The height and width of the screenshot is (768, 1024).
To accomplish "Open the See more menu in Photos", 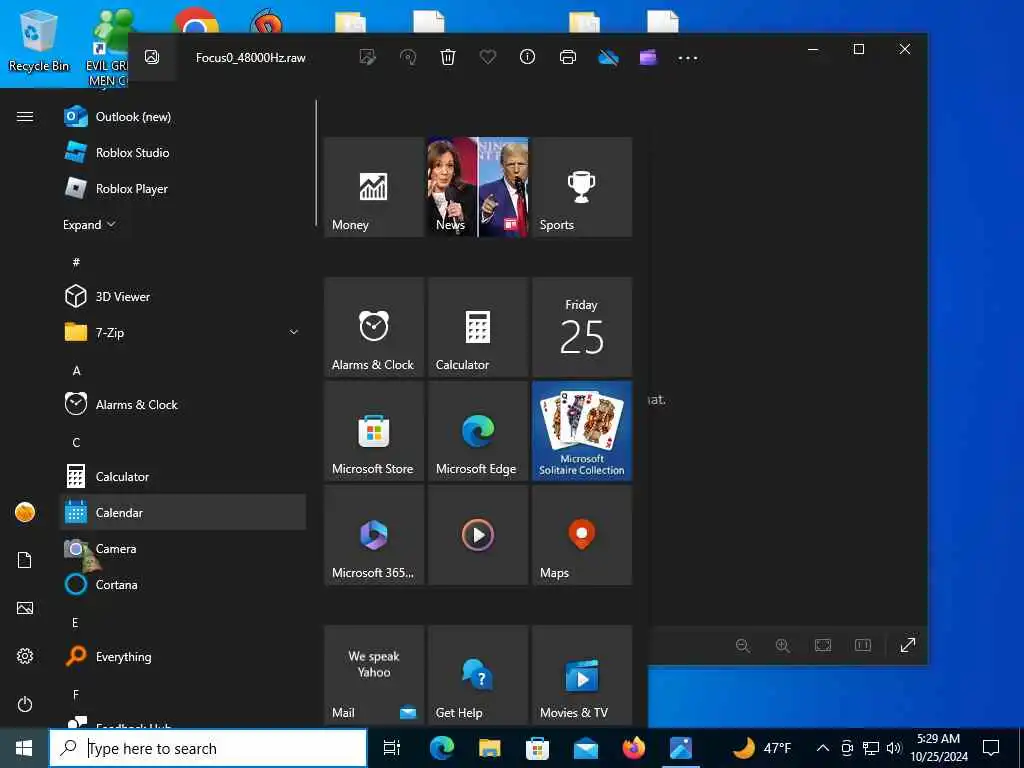I will [x=688, y=57].
